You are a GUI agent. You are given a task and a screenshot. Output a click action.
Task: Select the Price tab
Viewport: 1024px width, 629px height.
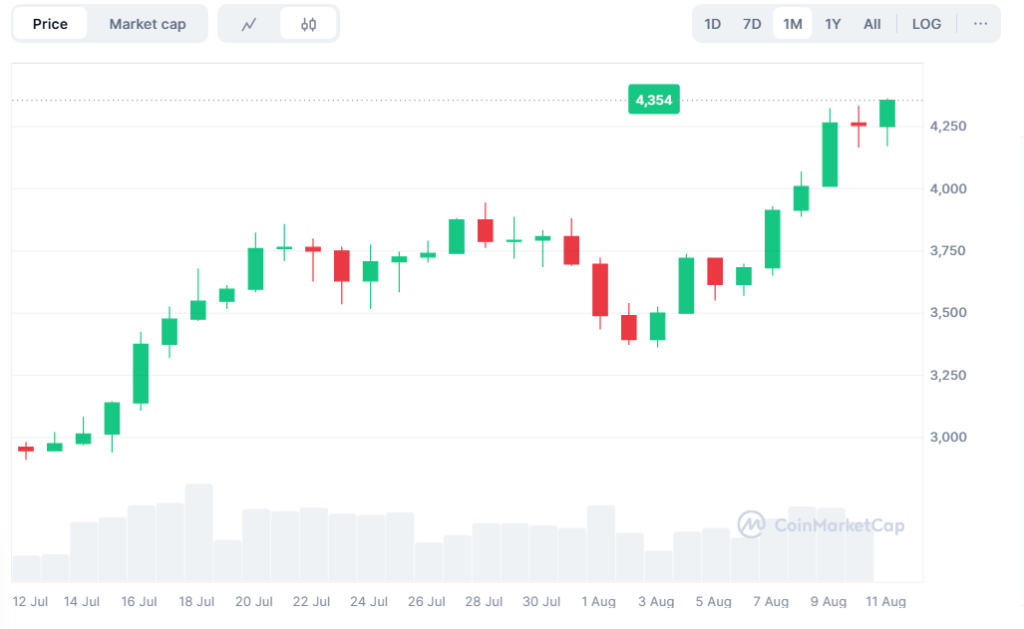click(x=50, y=24)
